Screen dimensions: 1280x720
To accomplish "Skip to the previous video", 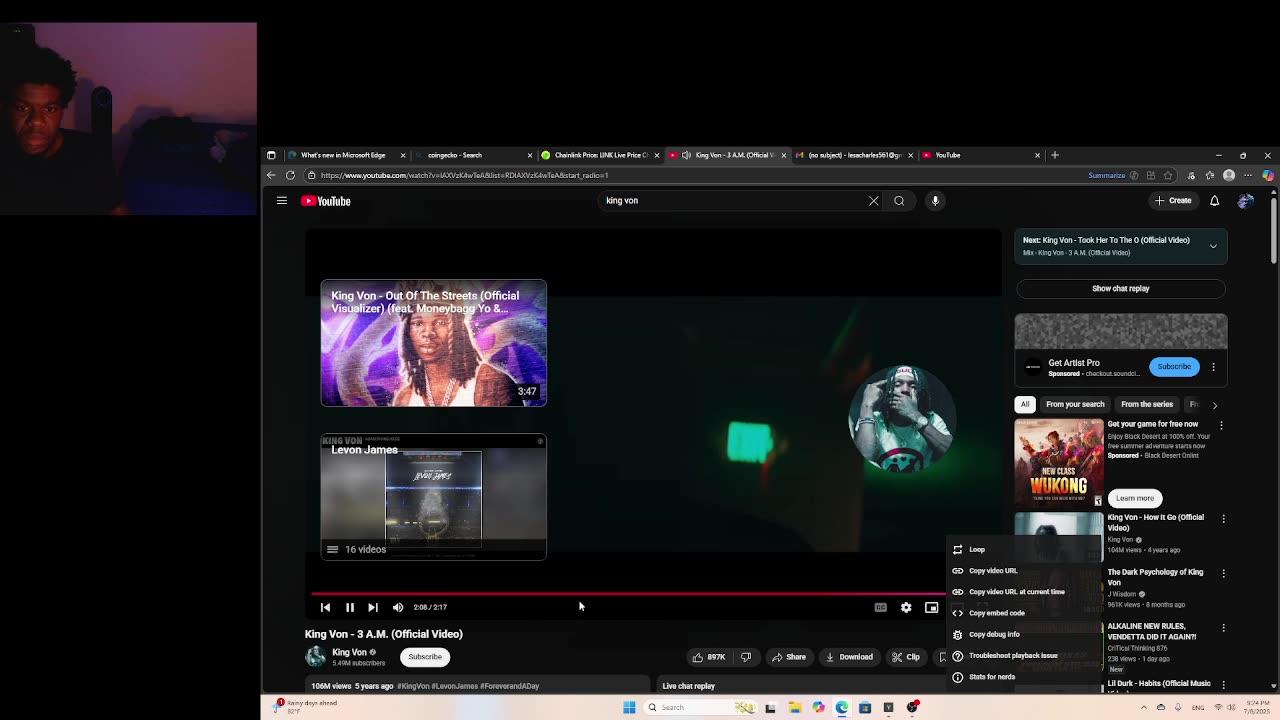I will pyautogui.click(x=325, y=607).
